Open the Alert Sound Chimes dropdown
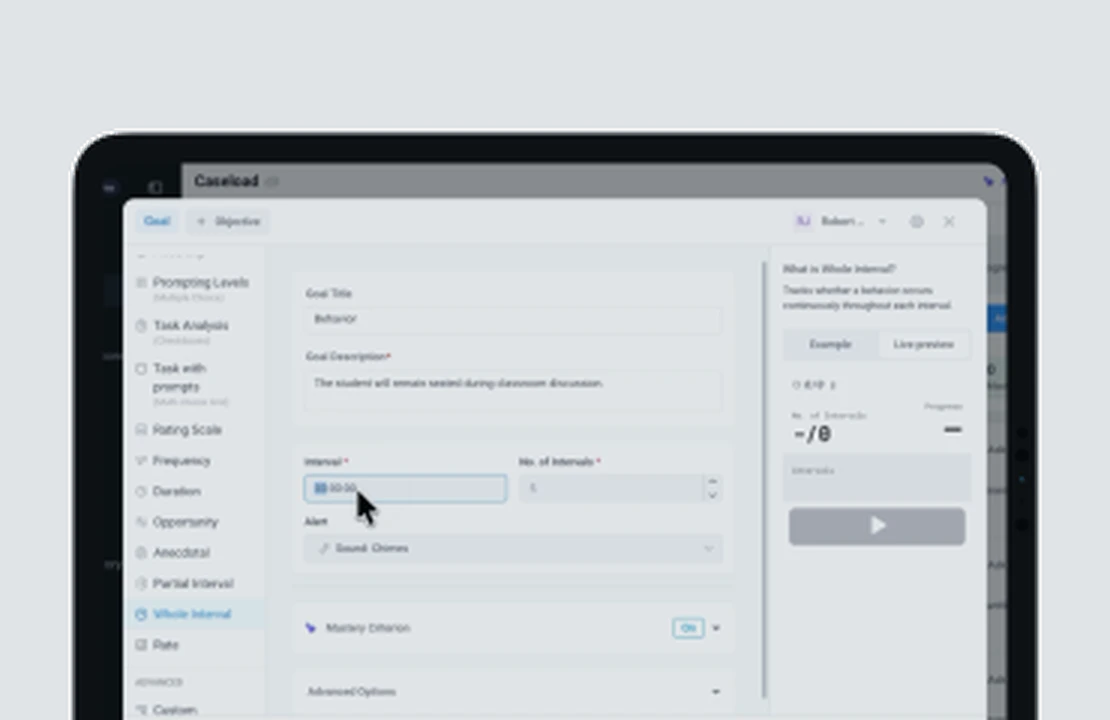 coord(513,549)
